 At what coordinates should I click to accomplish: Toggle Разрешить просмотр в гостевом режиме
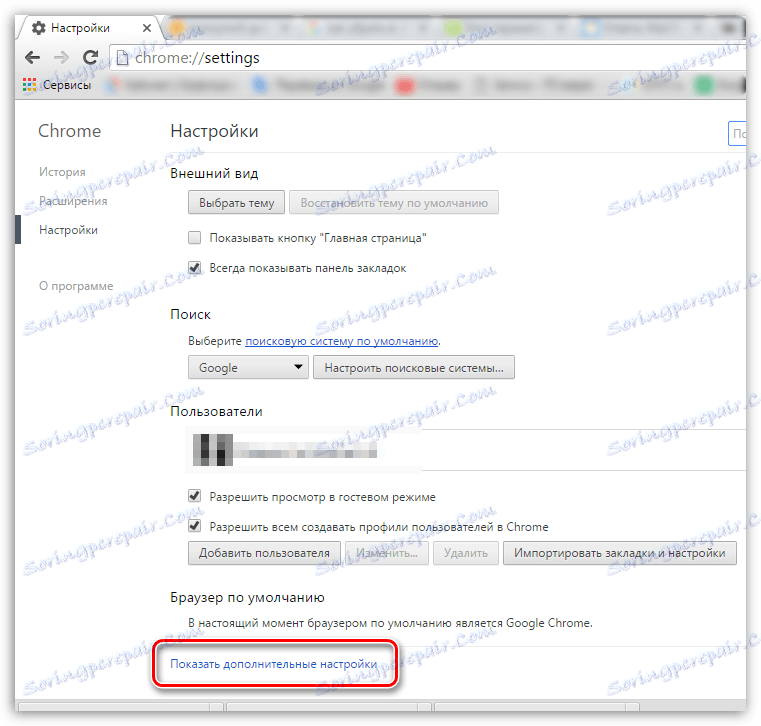click(195, 496)
